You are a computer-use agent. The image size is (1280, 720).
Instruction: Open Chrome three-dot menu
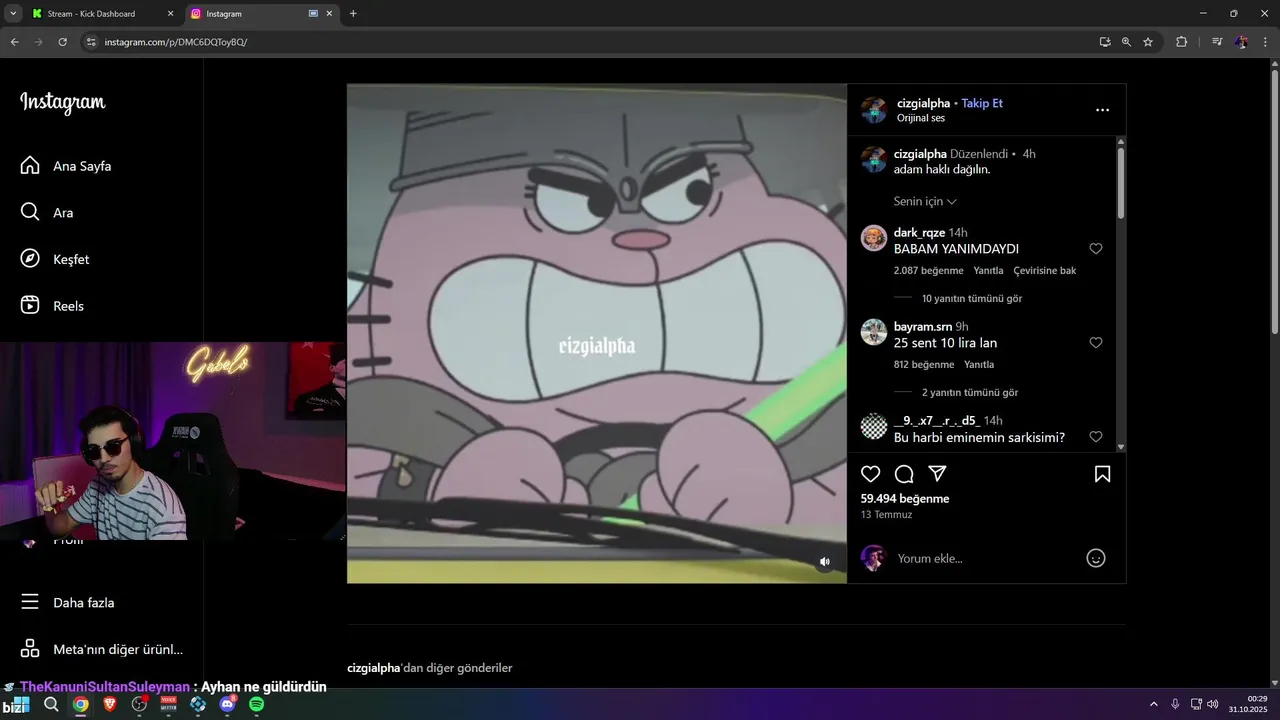pyautogui.click(x=1266, y=42)
